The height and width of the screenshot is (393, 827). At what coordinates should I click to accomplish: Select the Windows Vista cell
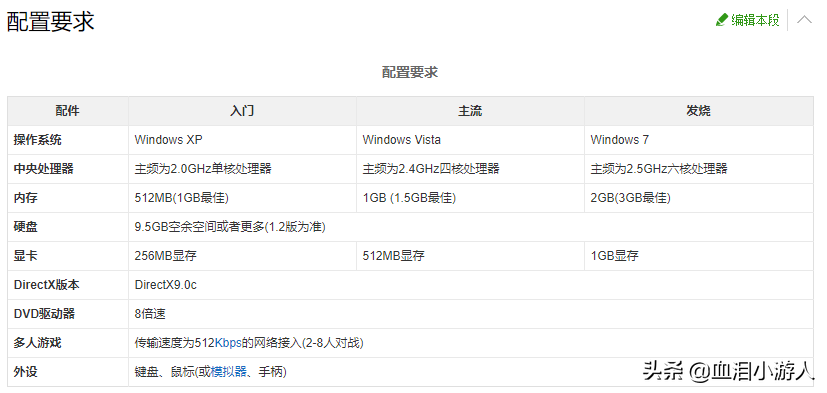(470, 140)
